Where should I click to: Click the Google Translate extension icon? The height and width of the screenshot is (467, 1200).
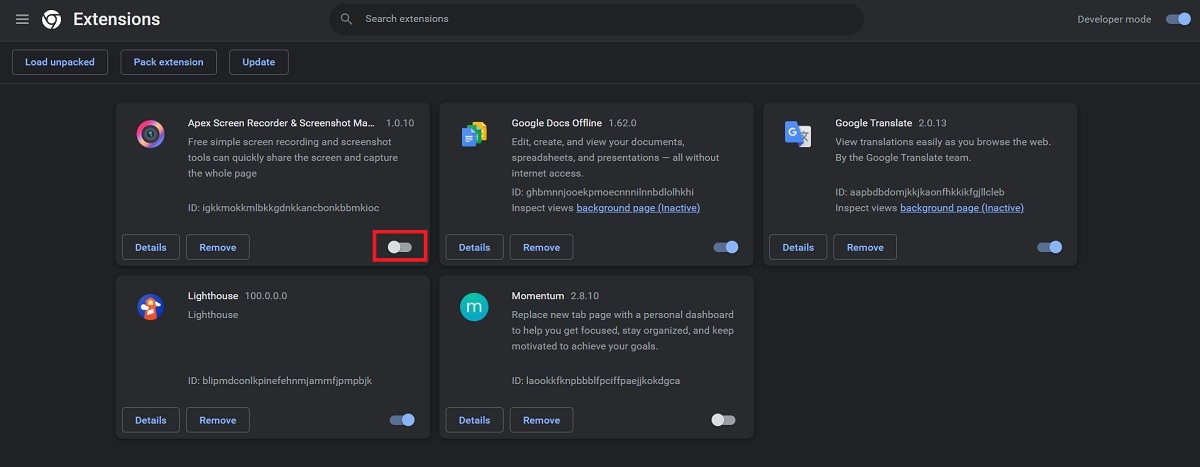pyautogui.click(x=797, y=133)
